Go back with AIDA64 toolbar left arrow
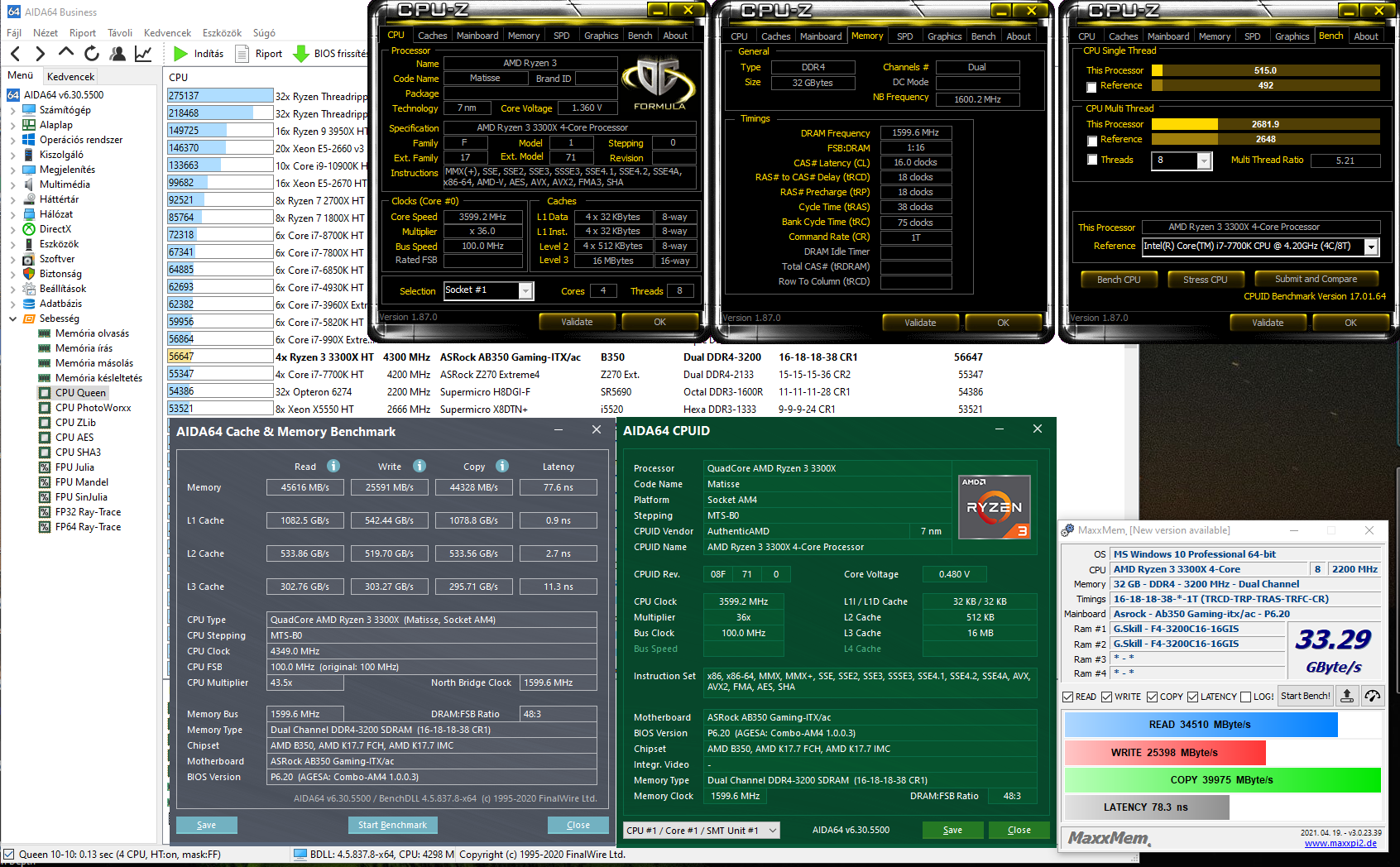 15,54
